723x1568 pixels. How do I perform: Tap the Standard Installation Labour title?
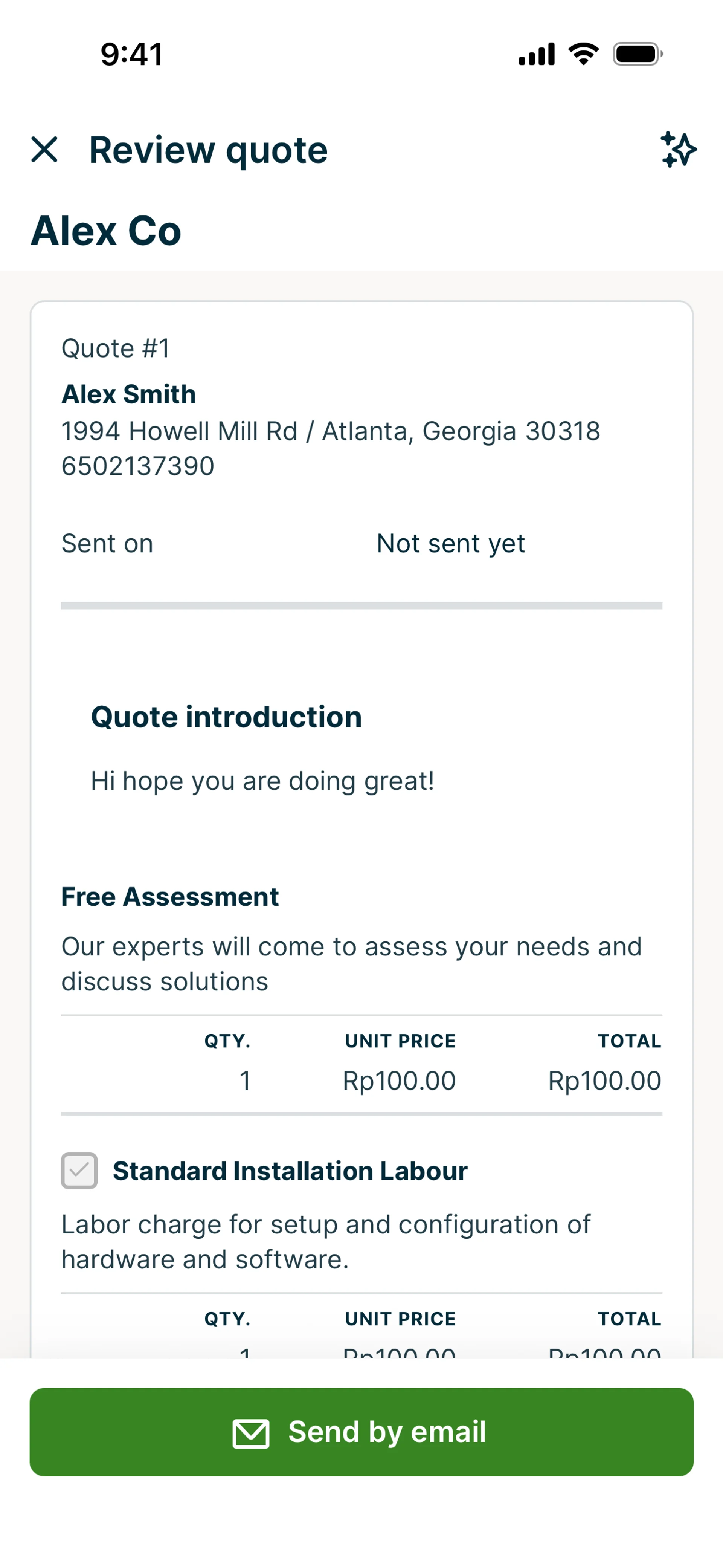tap(290, 1171)
